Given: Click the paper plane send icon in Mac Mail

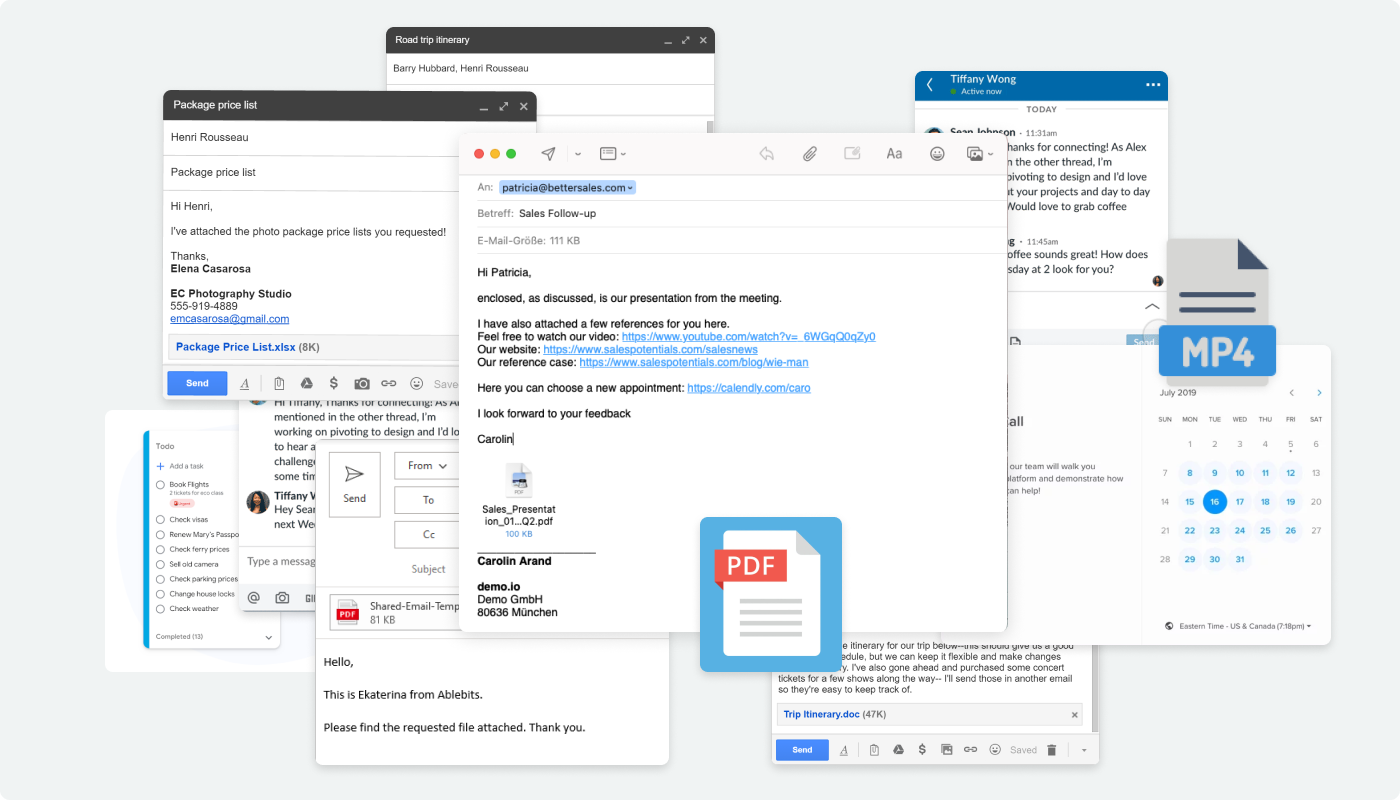Looking at the screenshot, I should 548,154.
